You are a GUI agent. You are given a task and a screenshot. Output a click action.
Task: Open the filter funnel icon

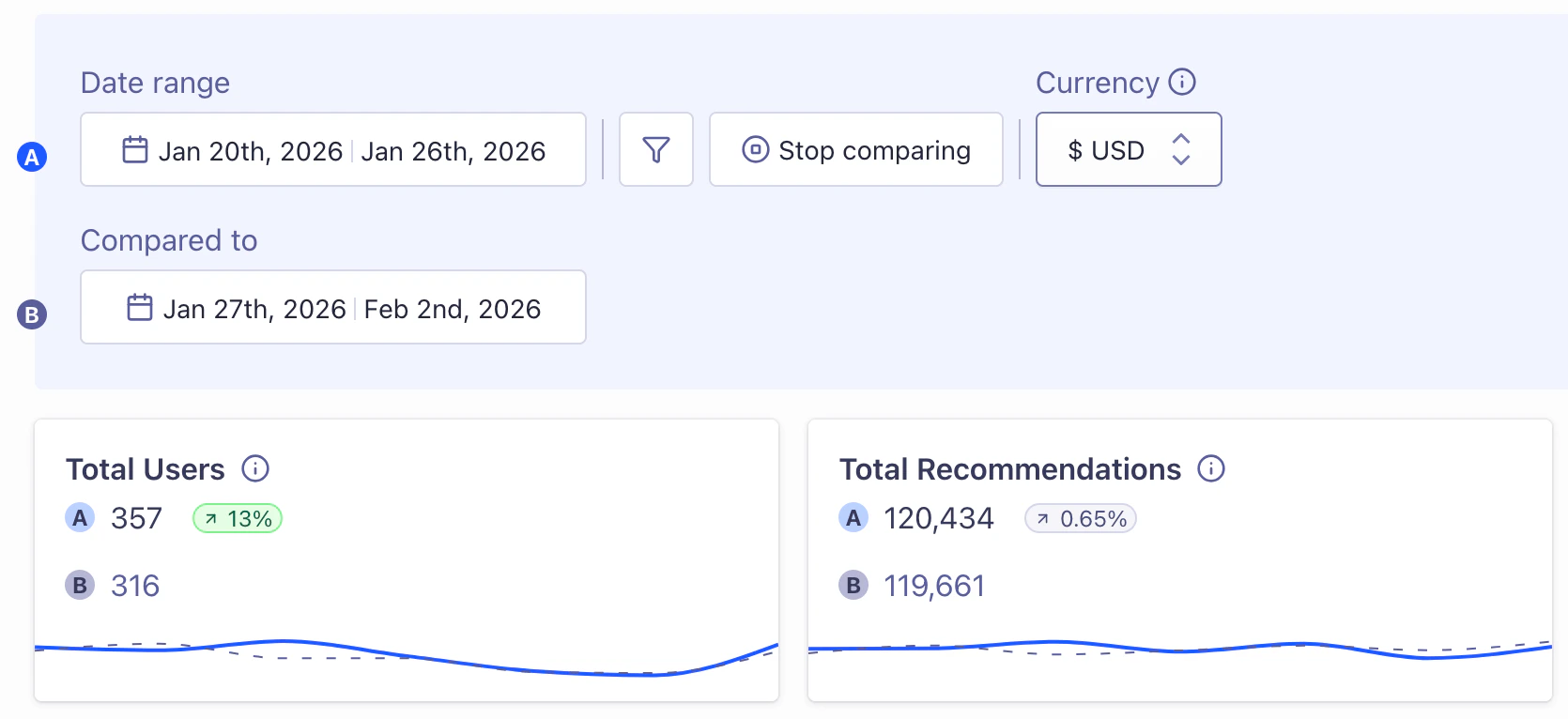click(x=655, y=149)
